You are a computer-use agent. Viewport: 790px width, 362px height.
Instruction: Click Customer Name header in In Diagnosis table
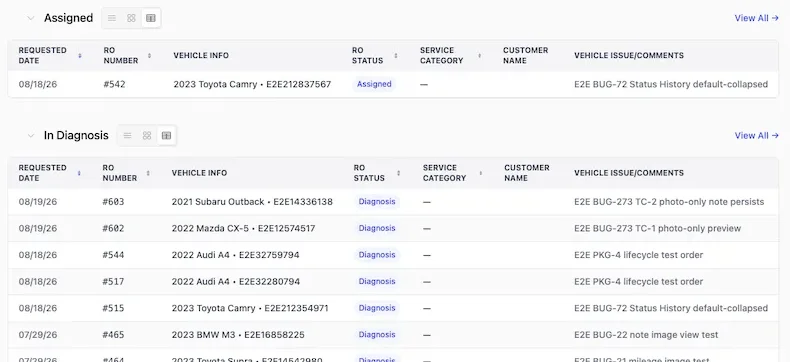pyautogui.click(x=527, y=173)
